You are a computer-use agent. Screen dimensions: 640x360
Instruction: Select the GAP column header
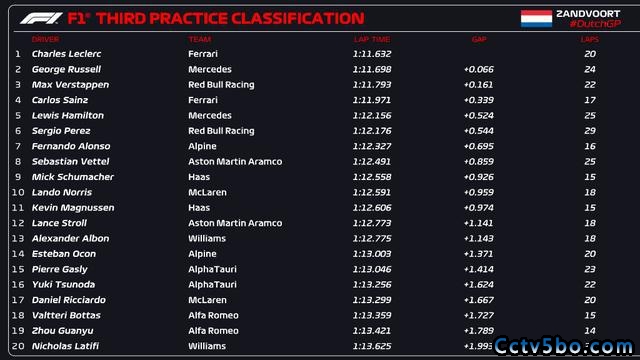tap(479, 39)
